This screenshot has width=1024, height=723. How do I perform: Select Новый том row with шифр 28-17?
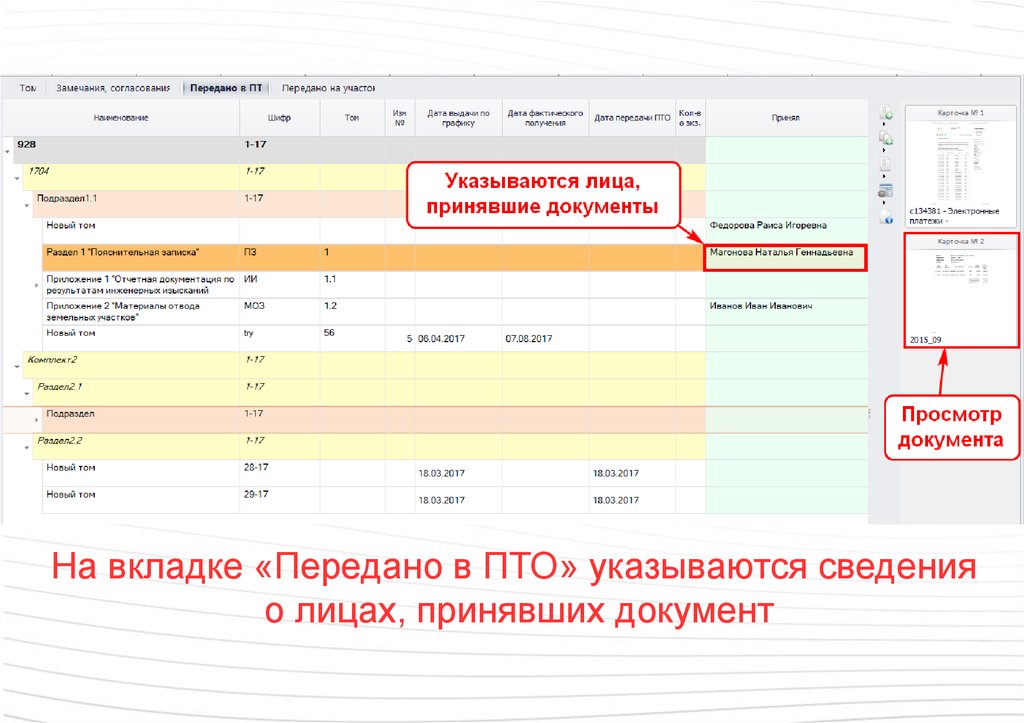pyautogui.click(x=455, y=473)
